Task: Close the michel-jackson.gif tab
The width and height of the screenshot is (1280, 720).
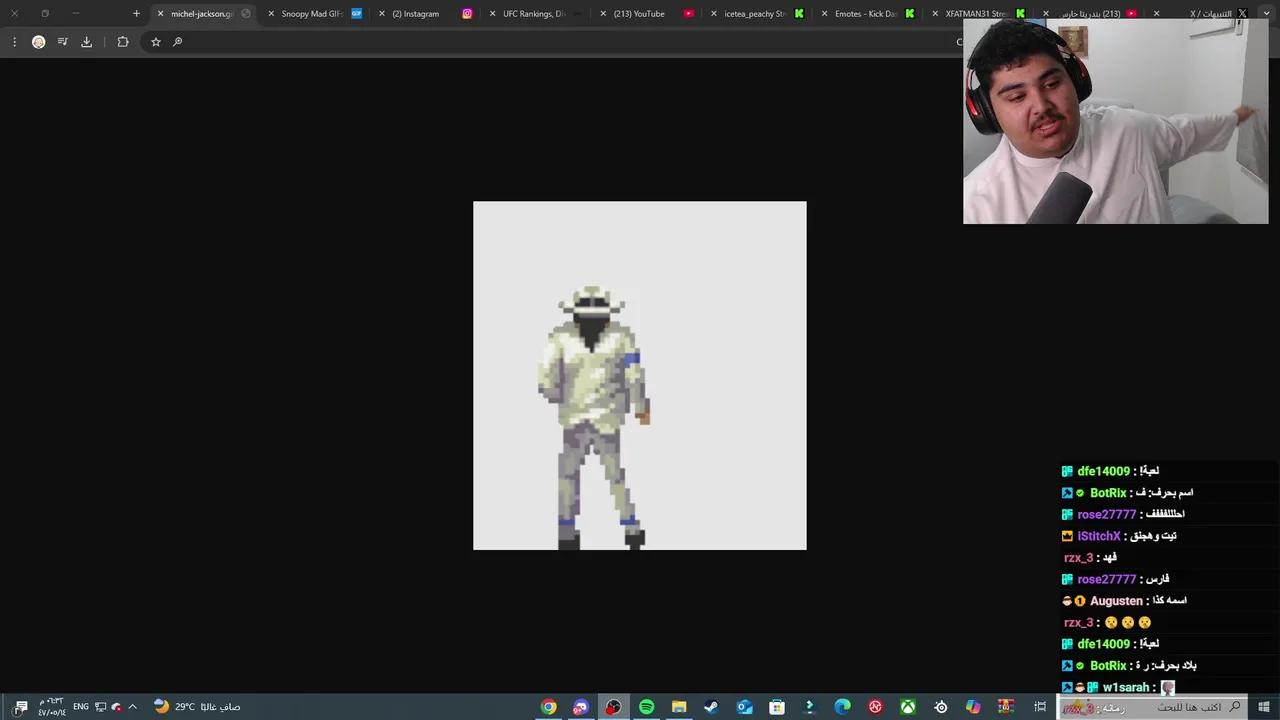Action: point(160,14)
